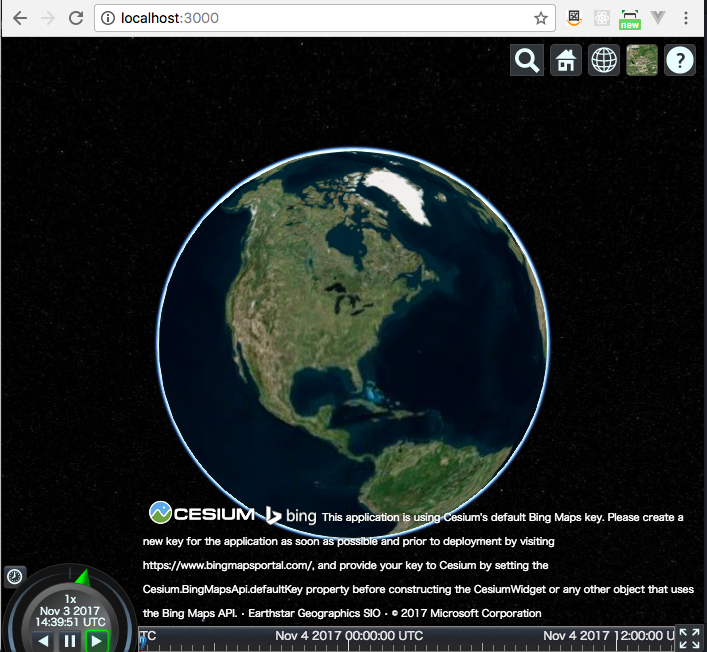This screenshot has width=707, height=652.
Task: Click the localhost:3000 address bar
Action: click(x=325, y=18)
